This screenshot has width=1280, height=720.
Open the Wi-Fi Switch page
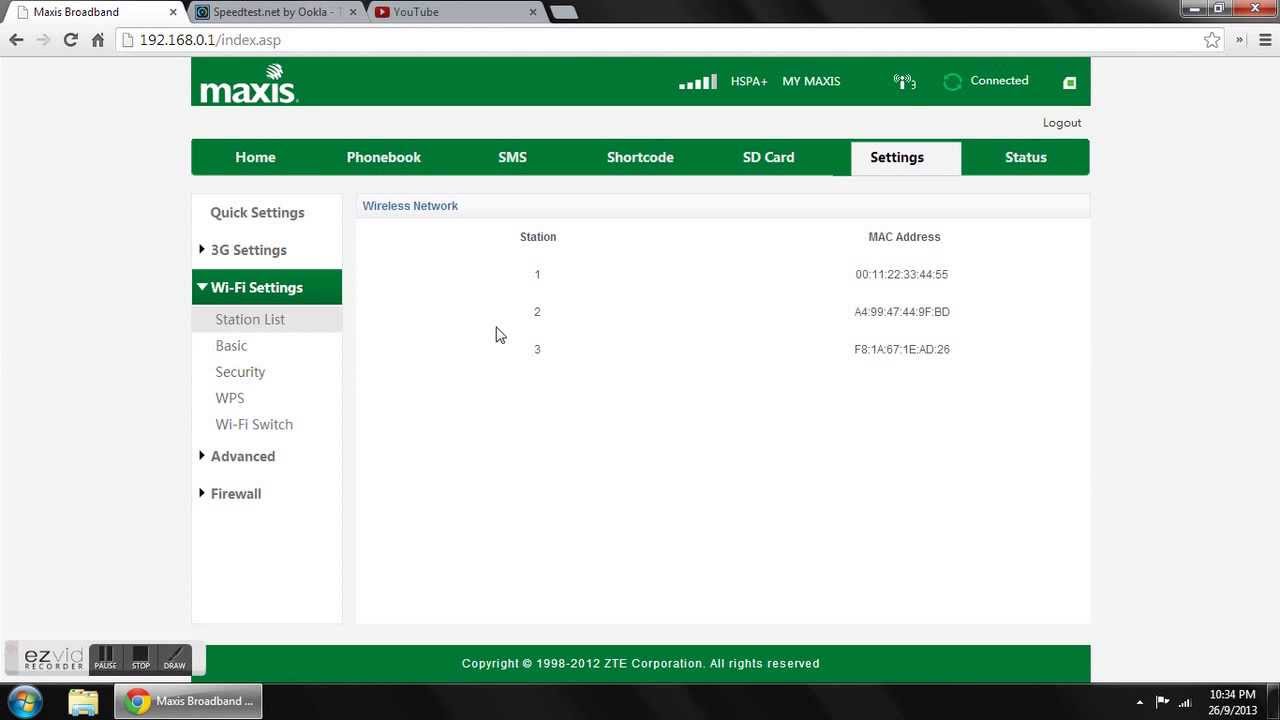click(x=254, y=424)
